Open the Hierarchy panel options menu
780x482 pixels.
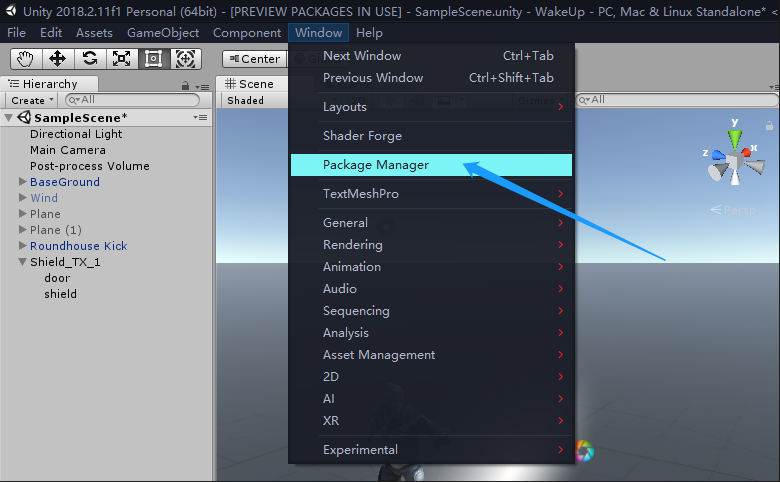(202, 87)
